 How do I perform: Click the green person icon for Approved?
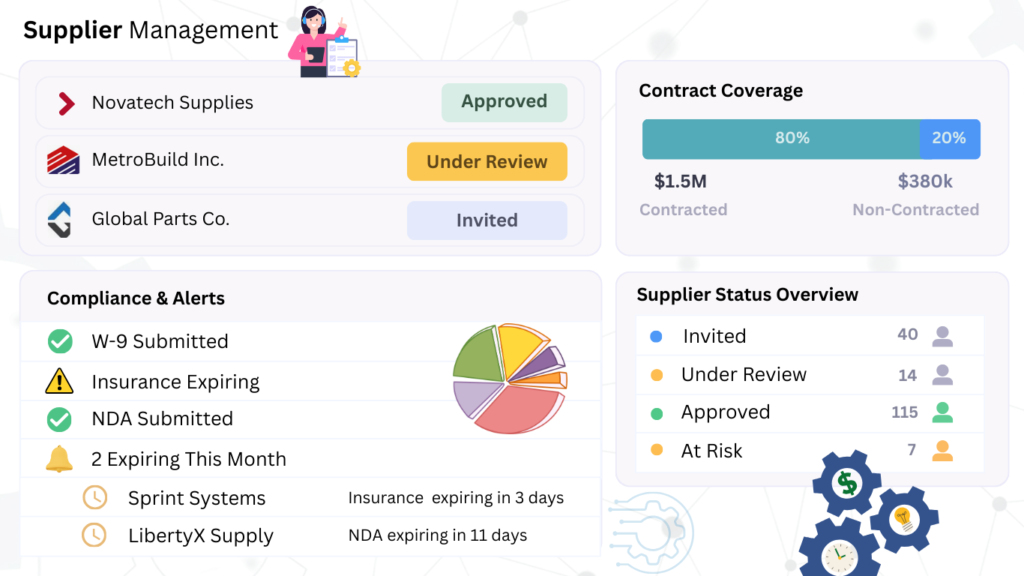pos(941,412)
